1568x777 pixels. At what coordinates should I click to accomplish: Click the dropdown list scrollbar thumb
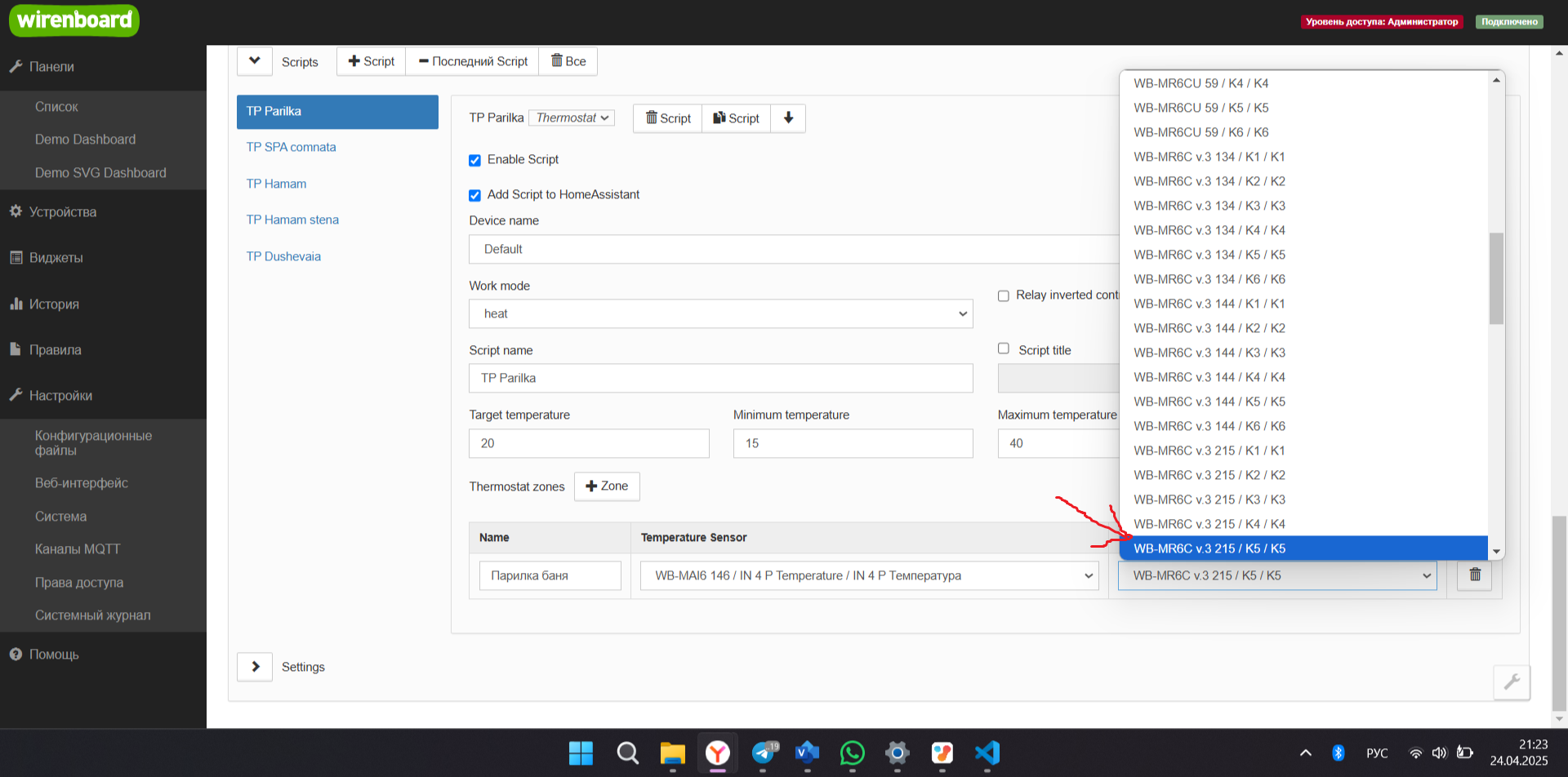tap(1496, 278)
